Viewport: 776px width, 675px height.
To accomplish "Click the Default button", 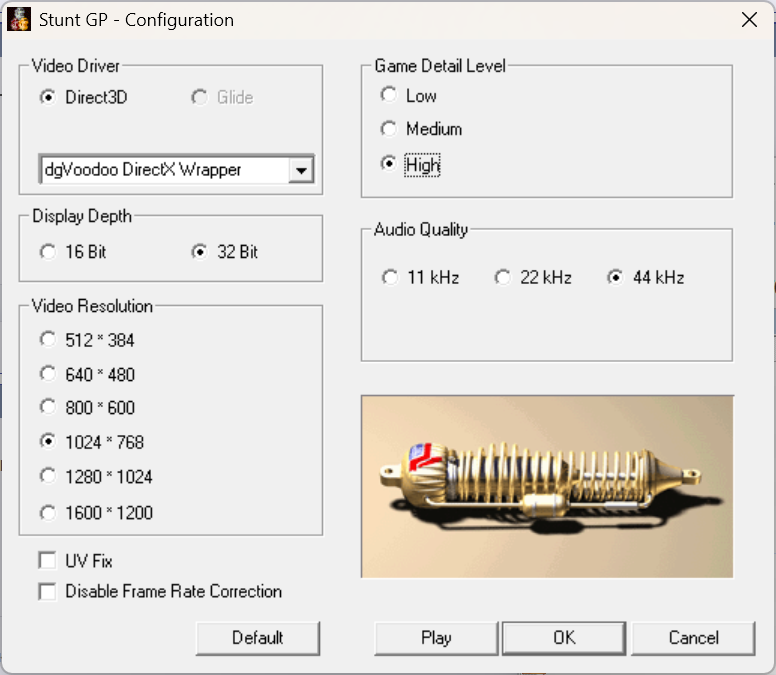I will pyautogui.click(x=258, y=638).
